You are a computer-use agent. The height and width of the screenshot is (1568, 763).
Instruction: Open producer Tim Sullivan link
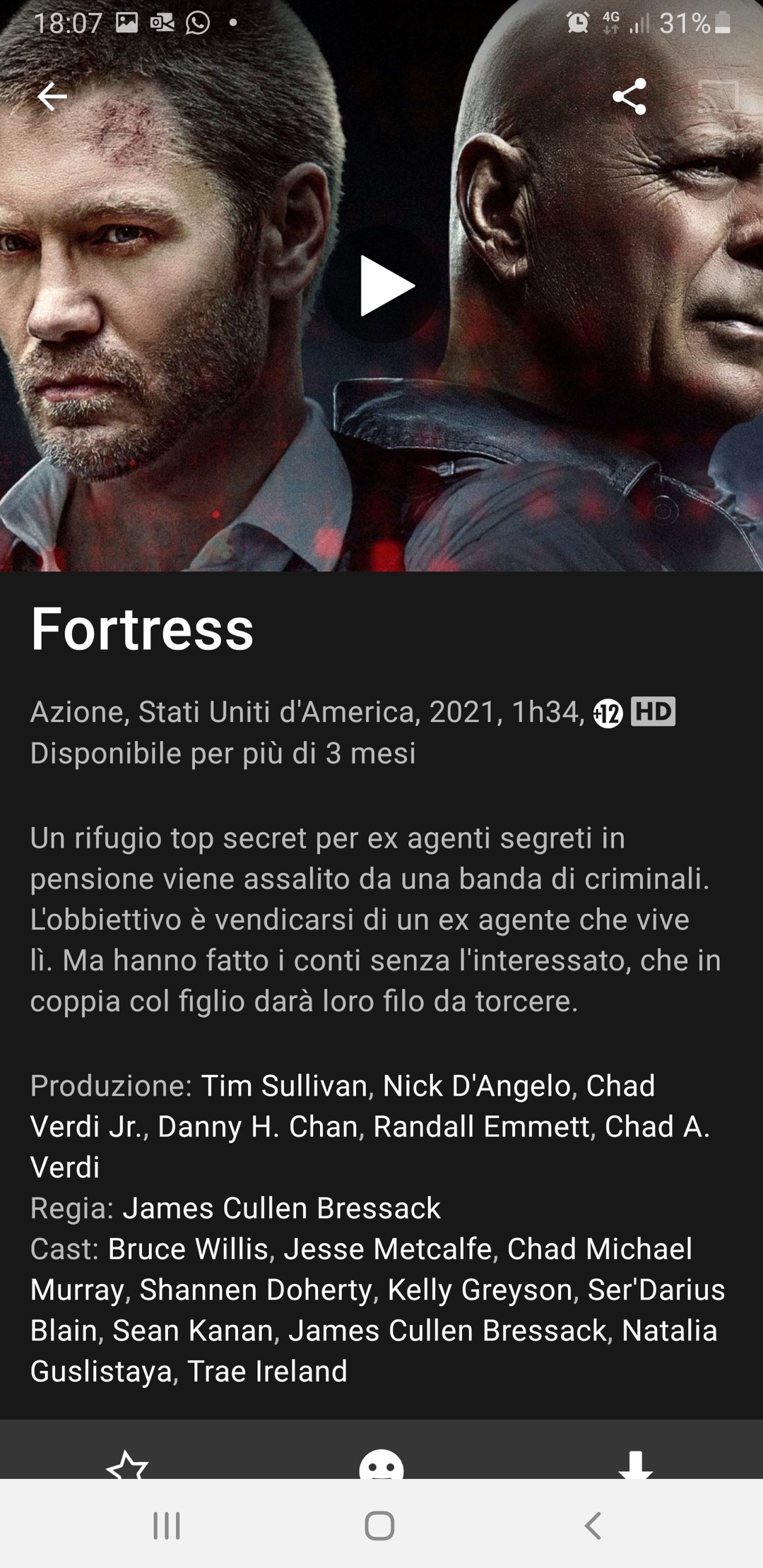(x=284, y=1086)
